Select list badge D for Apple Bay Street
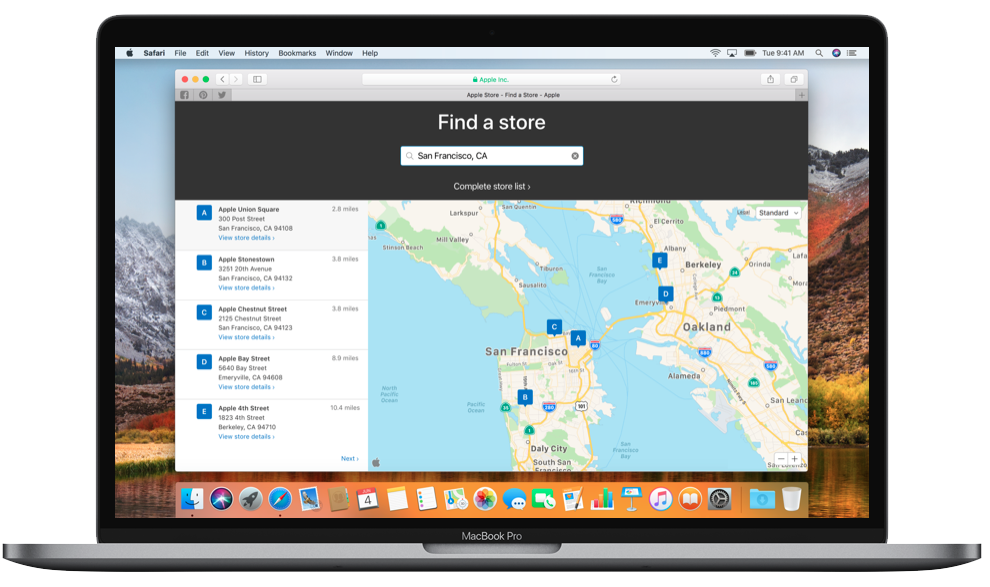990x587 pixels. click(x=204, y=362)
